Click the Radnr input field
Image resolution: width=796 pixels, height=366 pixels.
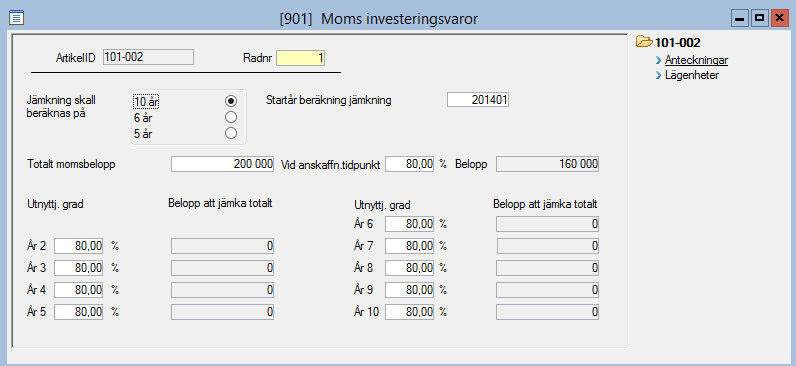click(301, 58)
